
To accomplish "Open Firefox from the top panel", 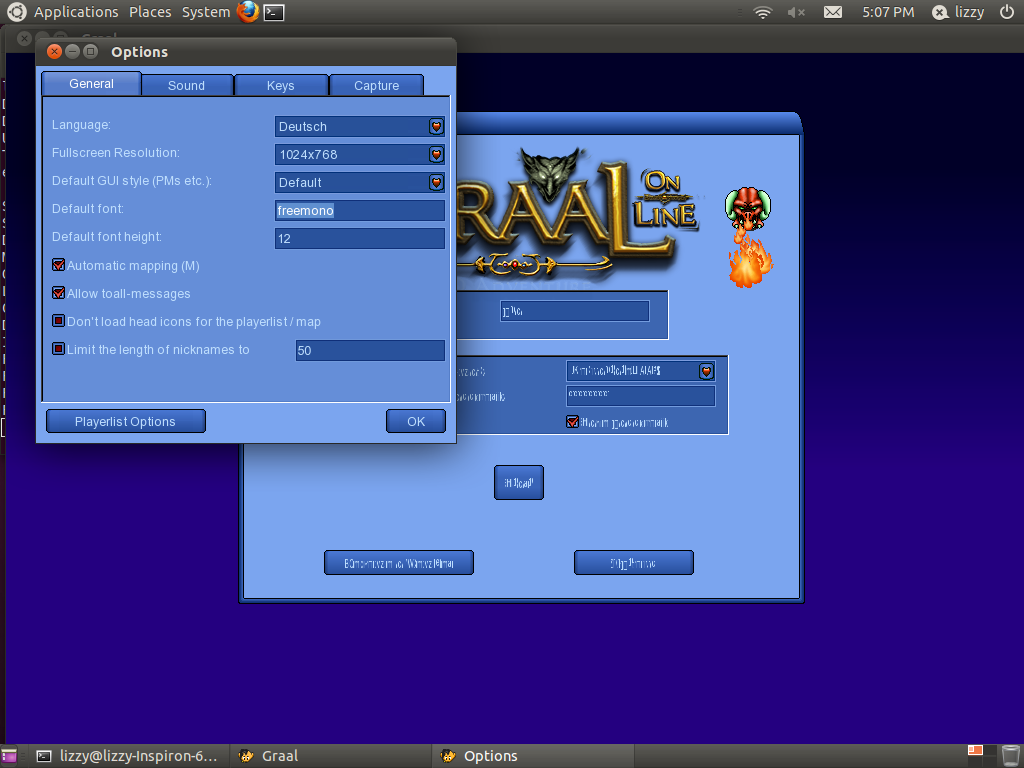I will [247, 12].
